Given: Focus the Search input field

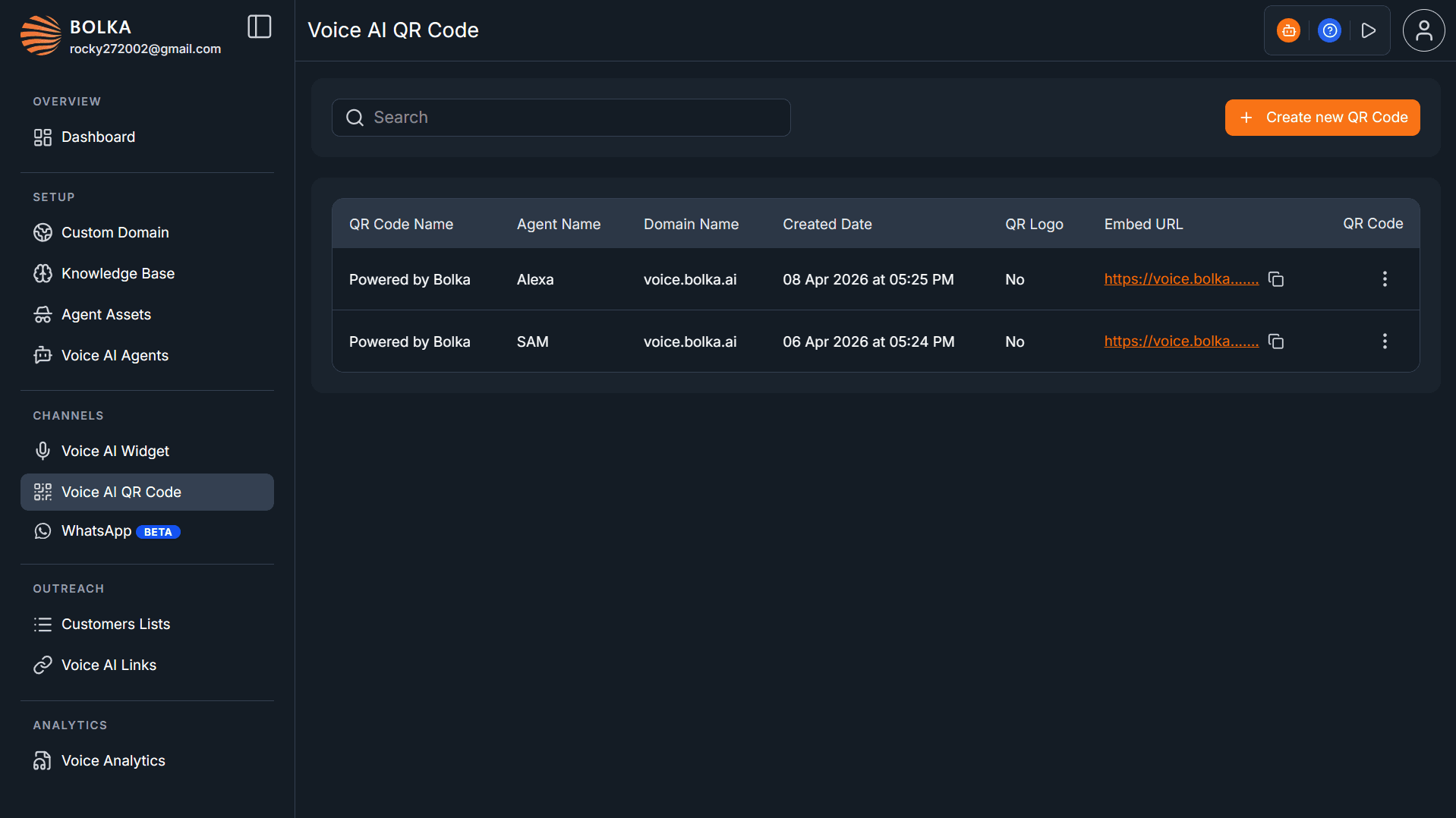Looking at the screenshot, I should point(561,118).
